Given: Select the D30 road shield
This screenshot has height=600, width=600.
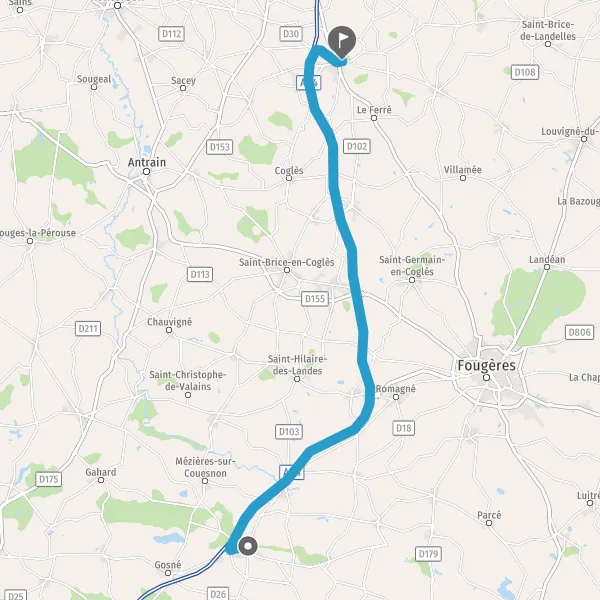Looking at the screenshot, I should (x=291, y=34).
